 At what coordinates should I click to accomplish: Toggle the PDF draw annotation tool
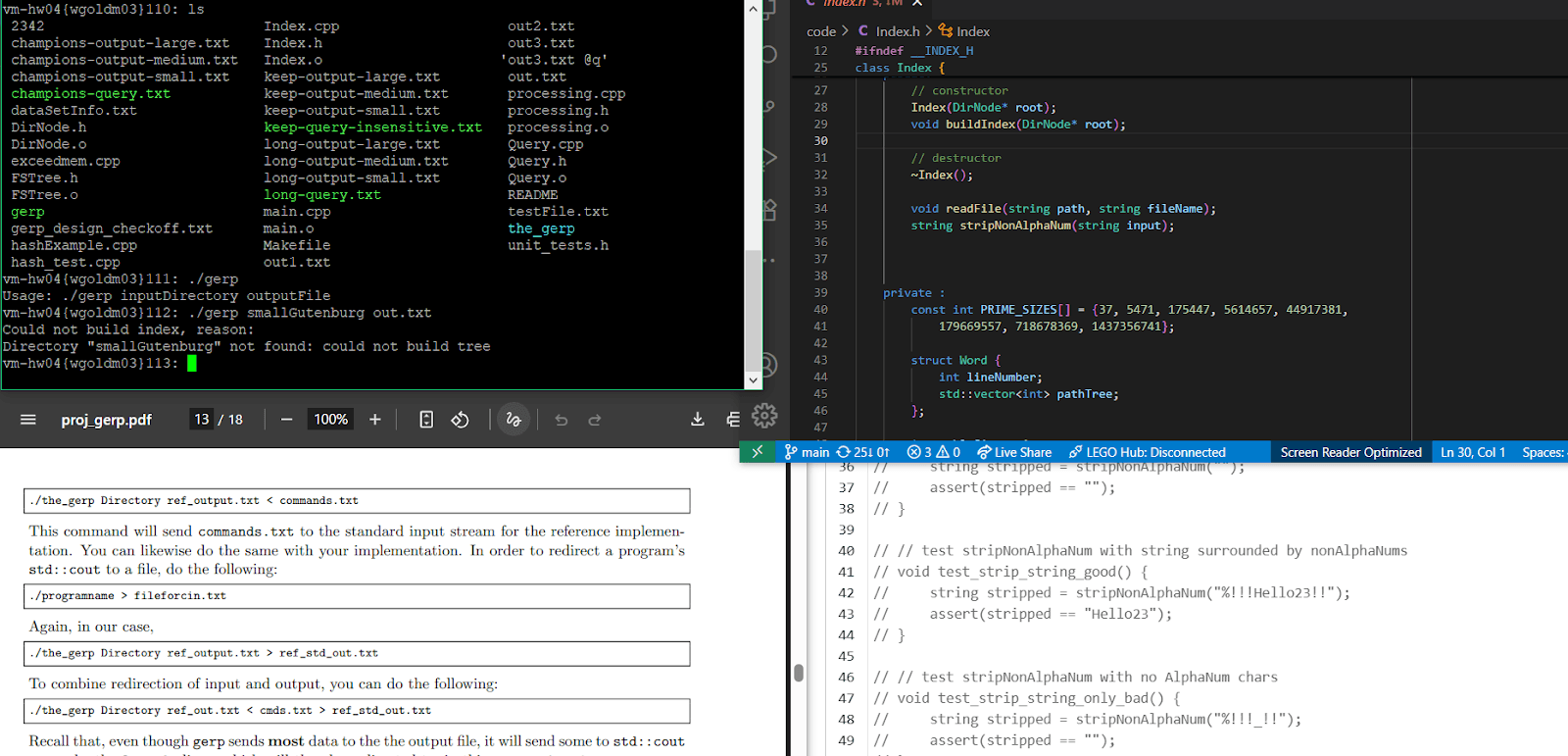pyautogui.click(x=514, y=420)
